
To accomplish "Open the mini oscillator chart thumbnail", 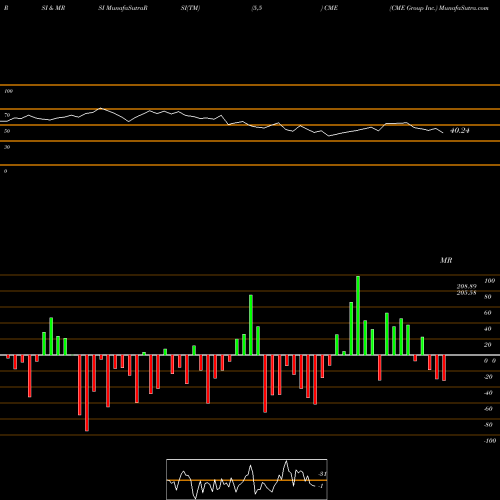I will tap(247, 479).
